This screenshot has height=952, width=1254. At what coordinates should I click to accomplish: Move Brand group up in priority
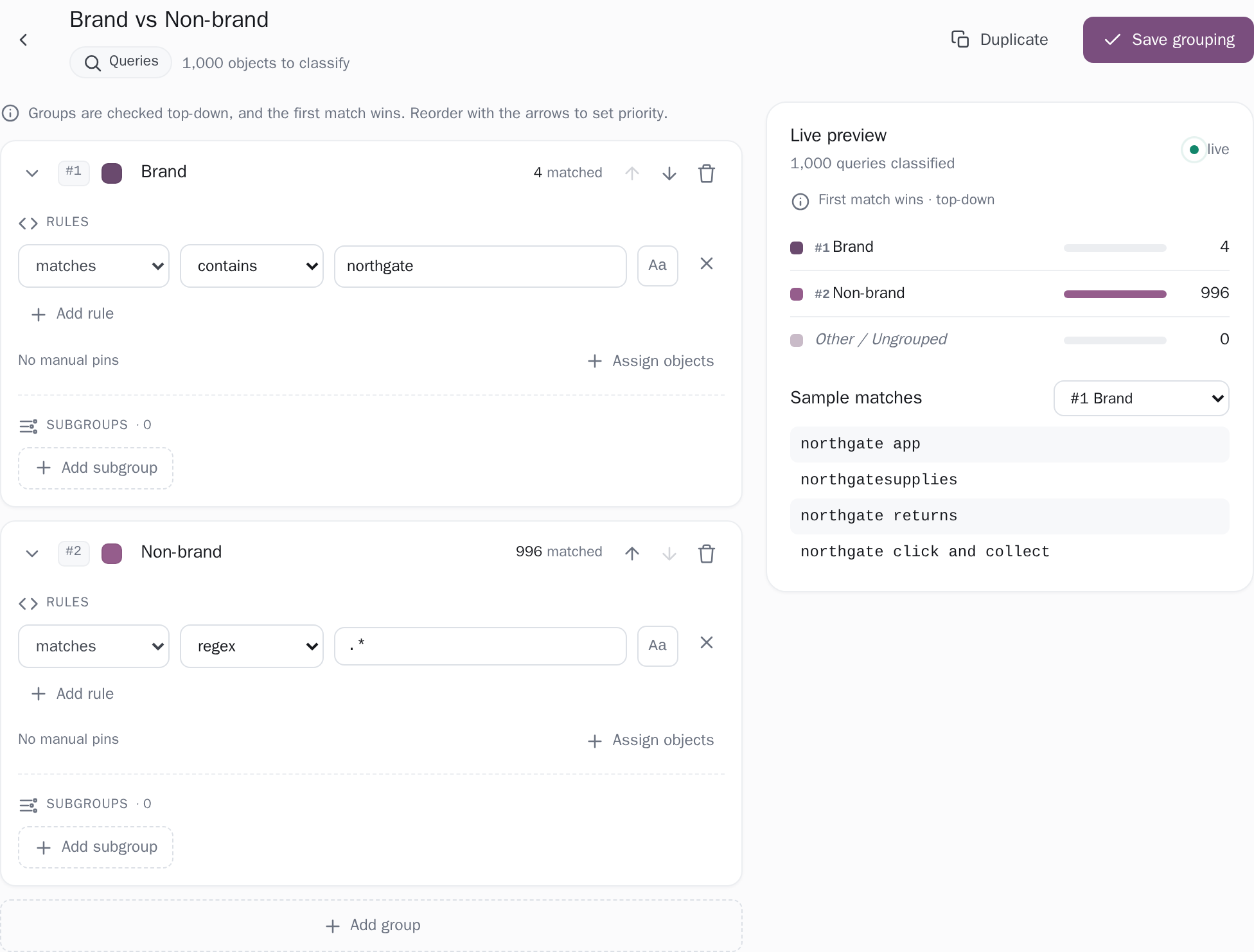point(632,173)
